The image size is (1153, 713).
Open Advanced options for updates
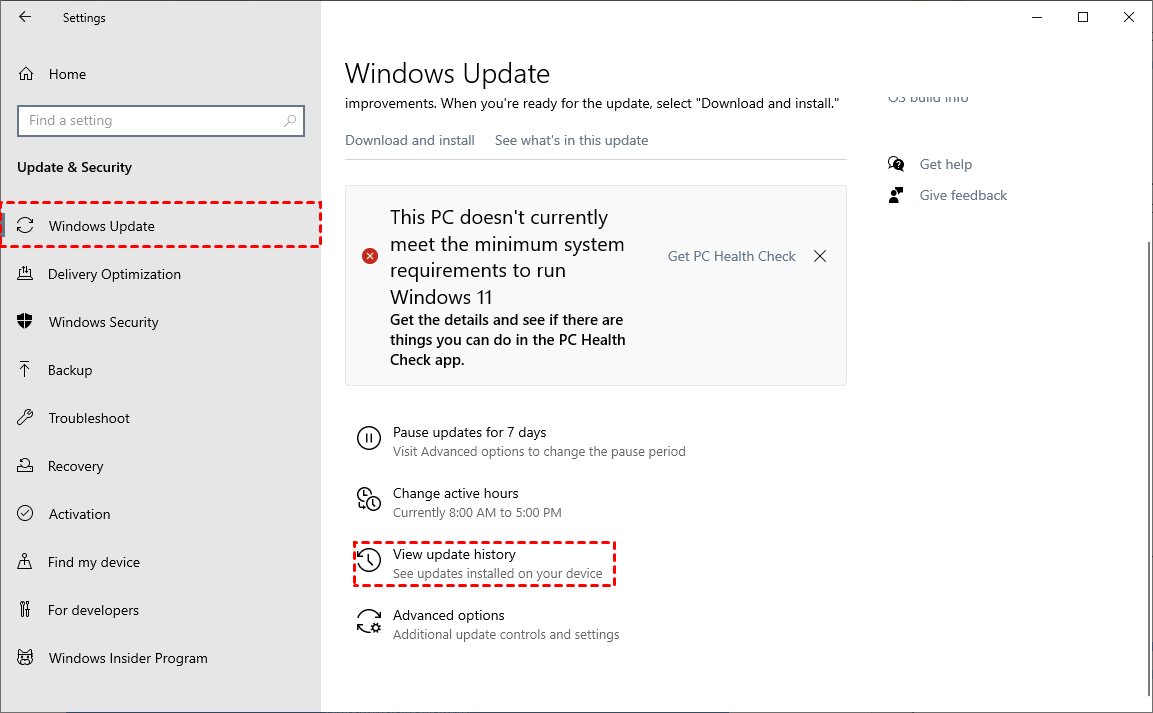click(448, 615)
